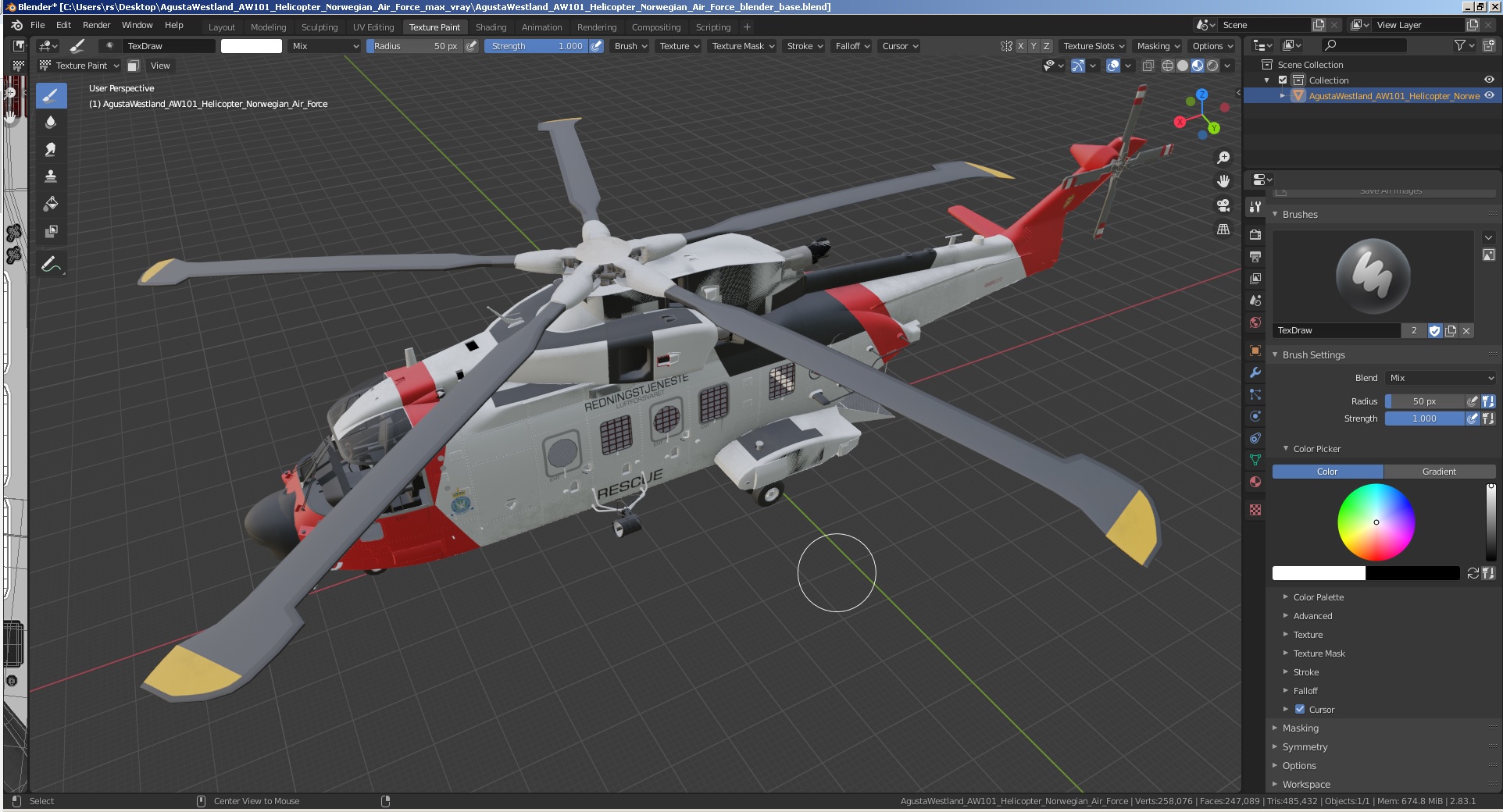The image size is (1503, 812).
Task: Open the View Layer properties tab
Action: click(1255, 278)
